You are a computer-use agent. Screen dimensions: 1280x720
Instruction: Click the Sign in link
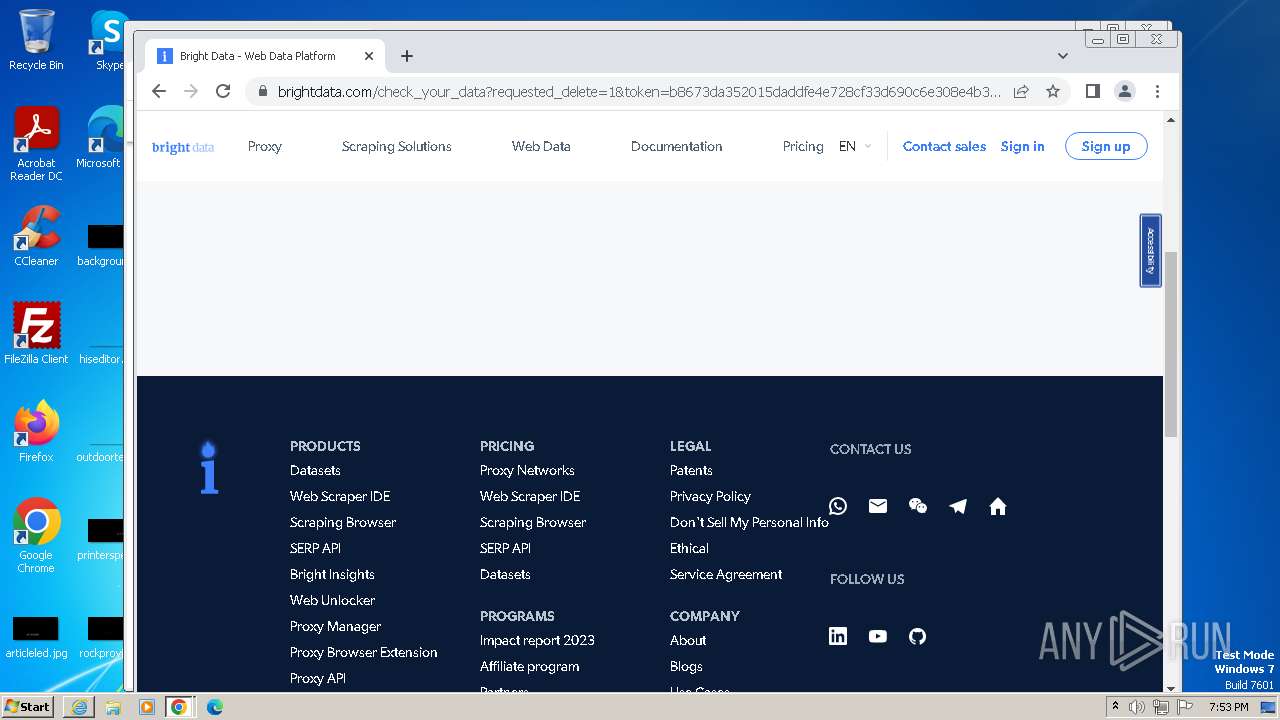coord(1022,147)
